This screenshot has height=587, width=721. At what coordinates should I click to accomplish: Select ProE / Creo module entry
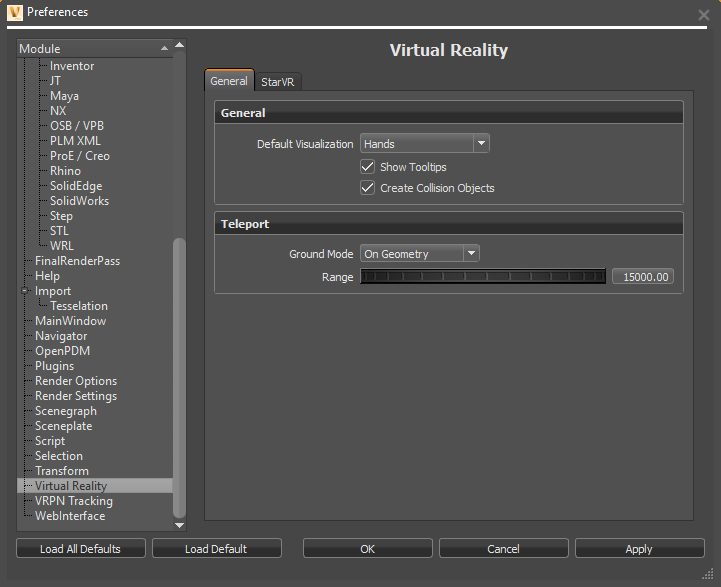point(80,156)
